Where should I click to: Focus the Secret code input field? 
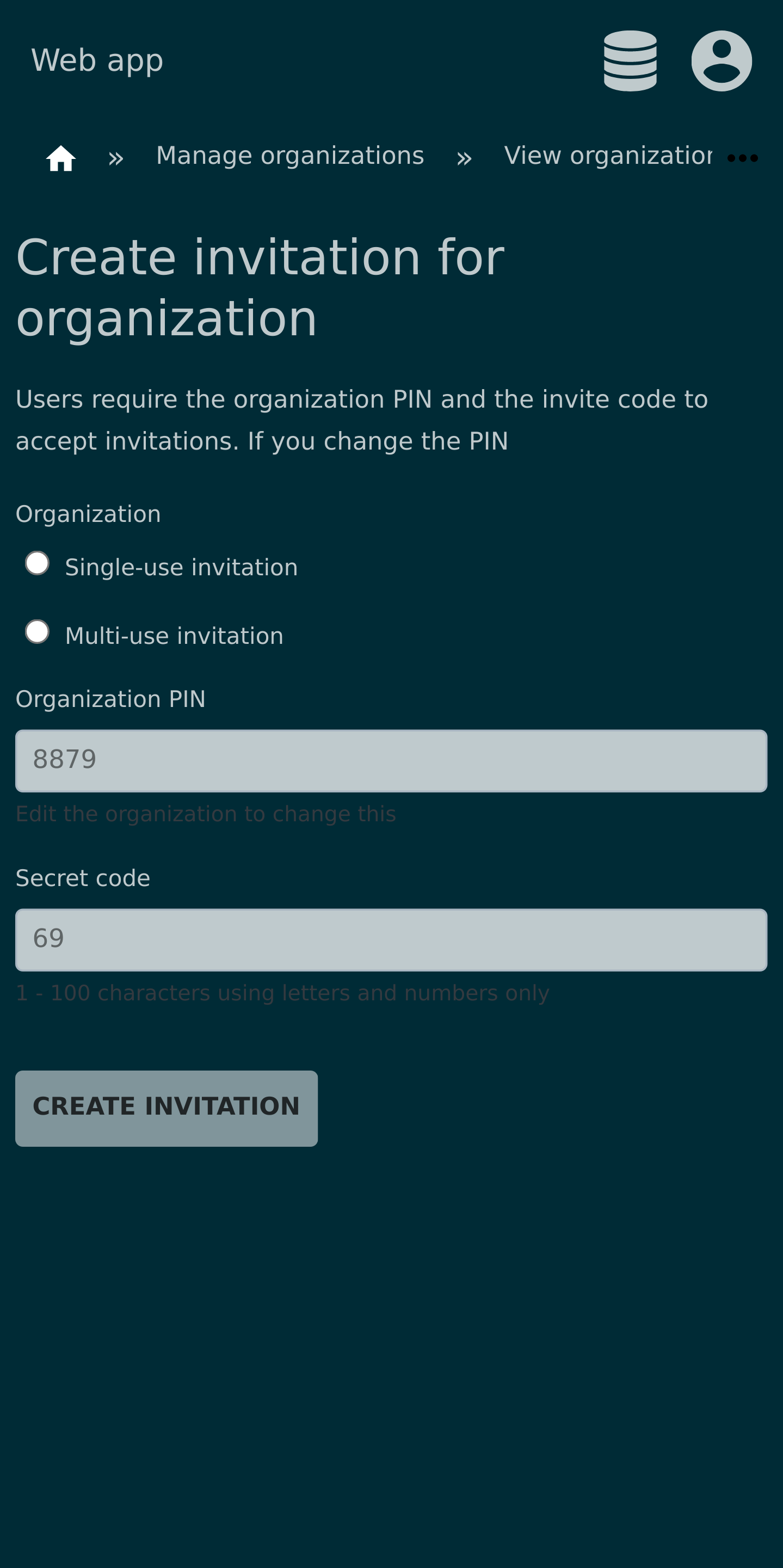coord(391,939)
